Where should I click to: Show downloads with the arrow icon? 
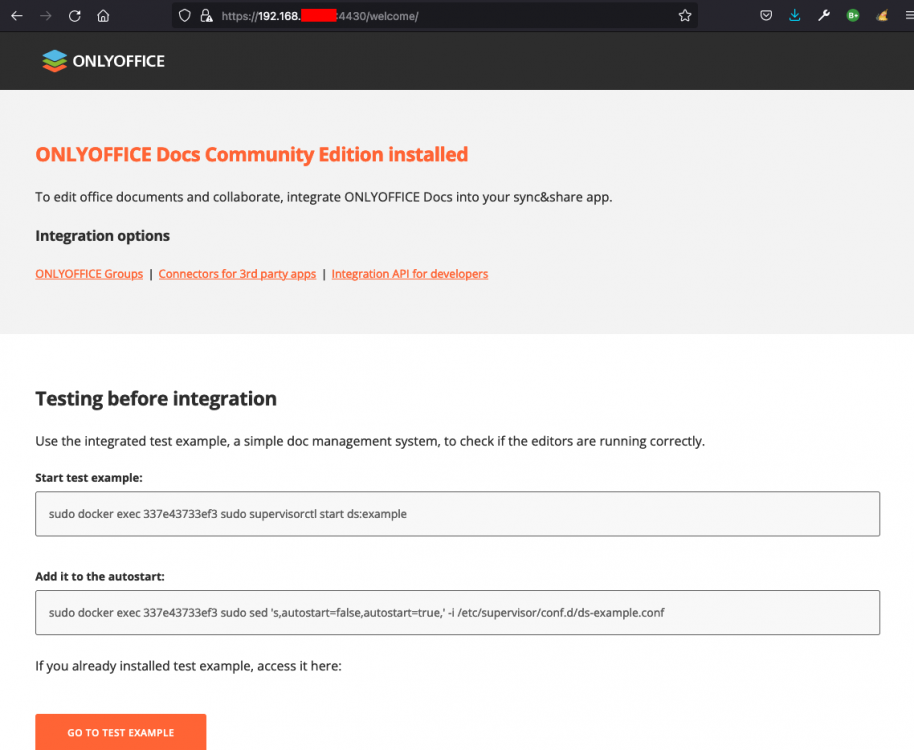click(x=795, y=16)
